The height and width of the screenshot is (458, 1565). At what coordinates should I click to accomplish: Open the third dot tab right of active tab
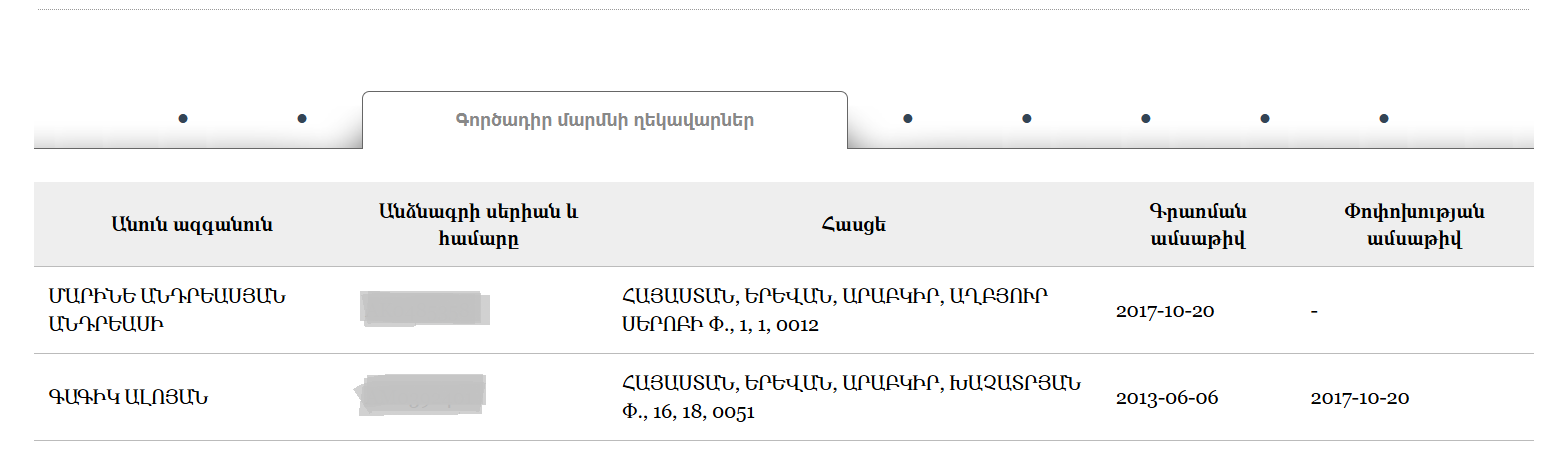coord(1145,119)
